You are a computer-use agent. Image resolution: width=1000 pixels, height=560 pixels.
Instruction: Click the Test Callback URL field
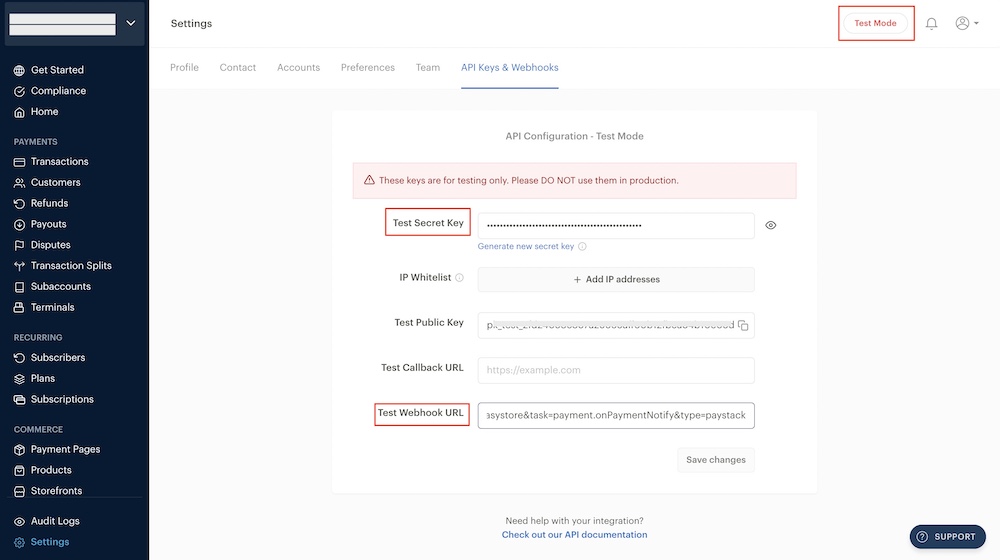(616, 370)
